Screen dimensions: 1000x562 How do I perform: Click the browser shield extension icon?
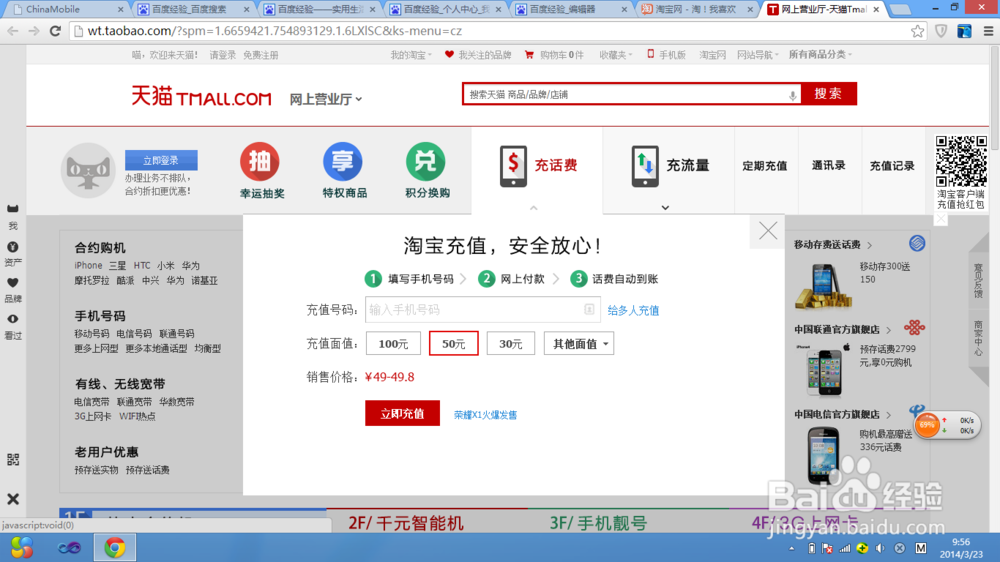(x=941, y=31)
